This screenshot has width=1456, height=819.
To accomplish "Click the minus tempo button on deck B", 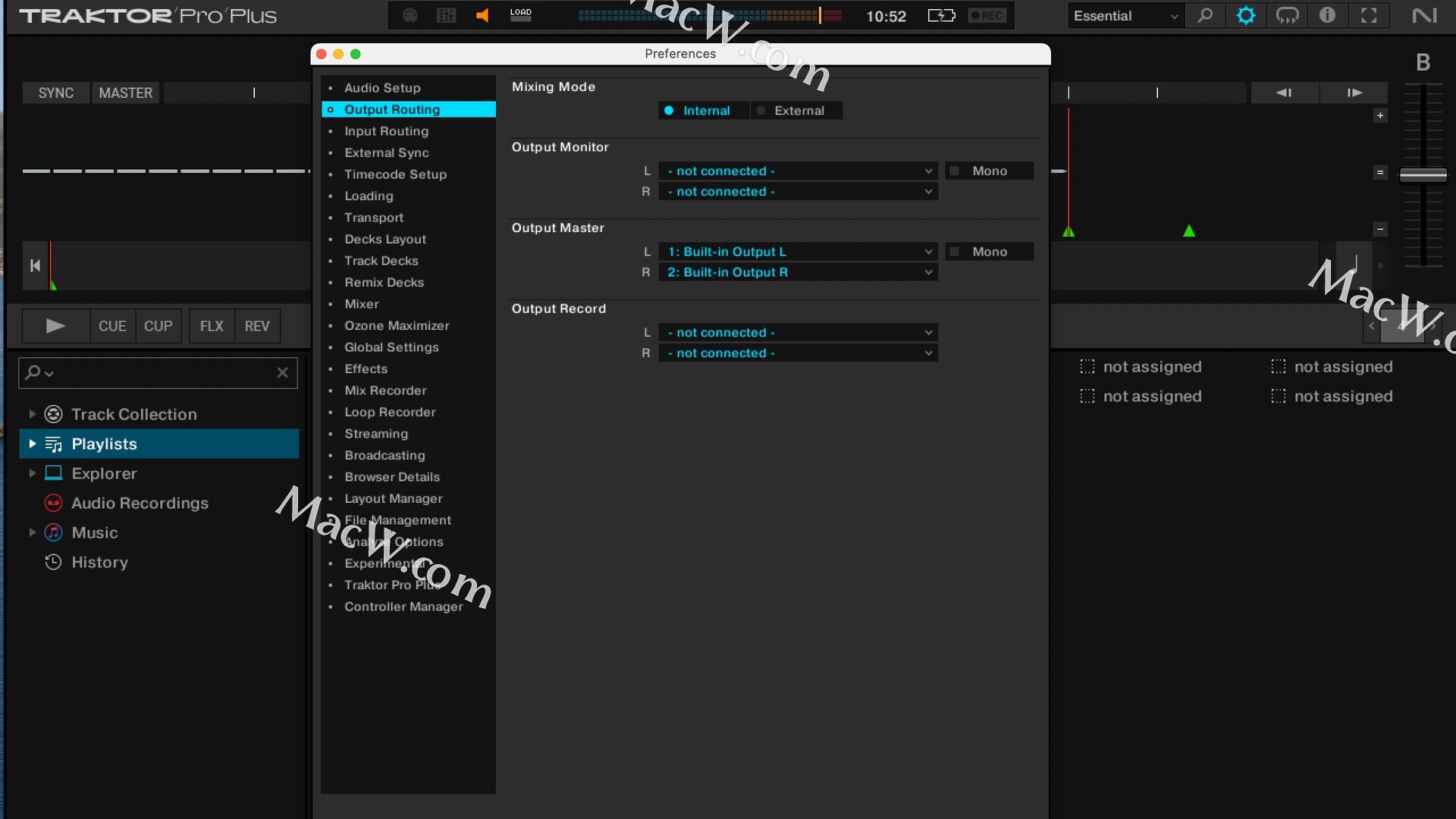I will [x=1380, y=229].
